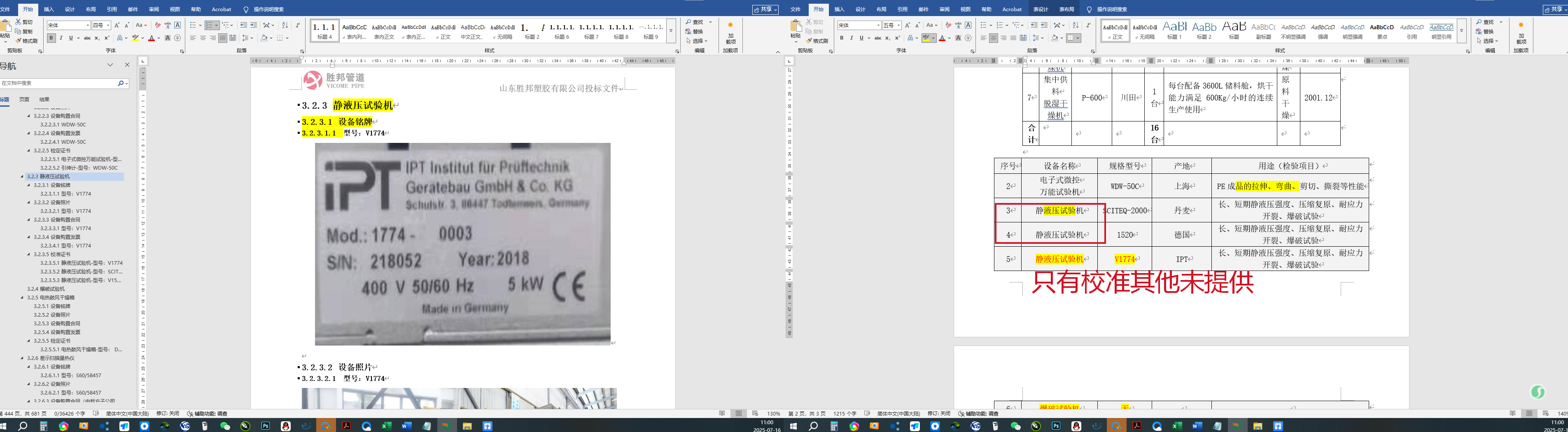This screenshot has width=1568, height=432.
Task: Apply 标题 4 style in left window
Action: 324,31
